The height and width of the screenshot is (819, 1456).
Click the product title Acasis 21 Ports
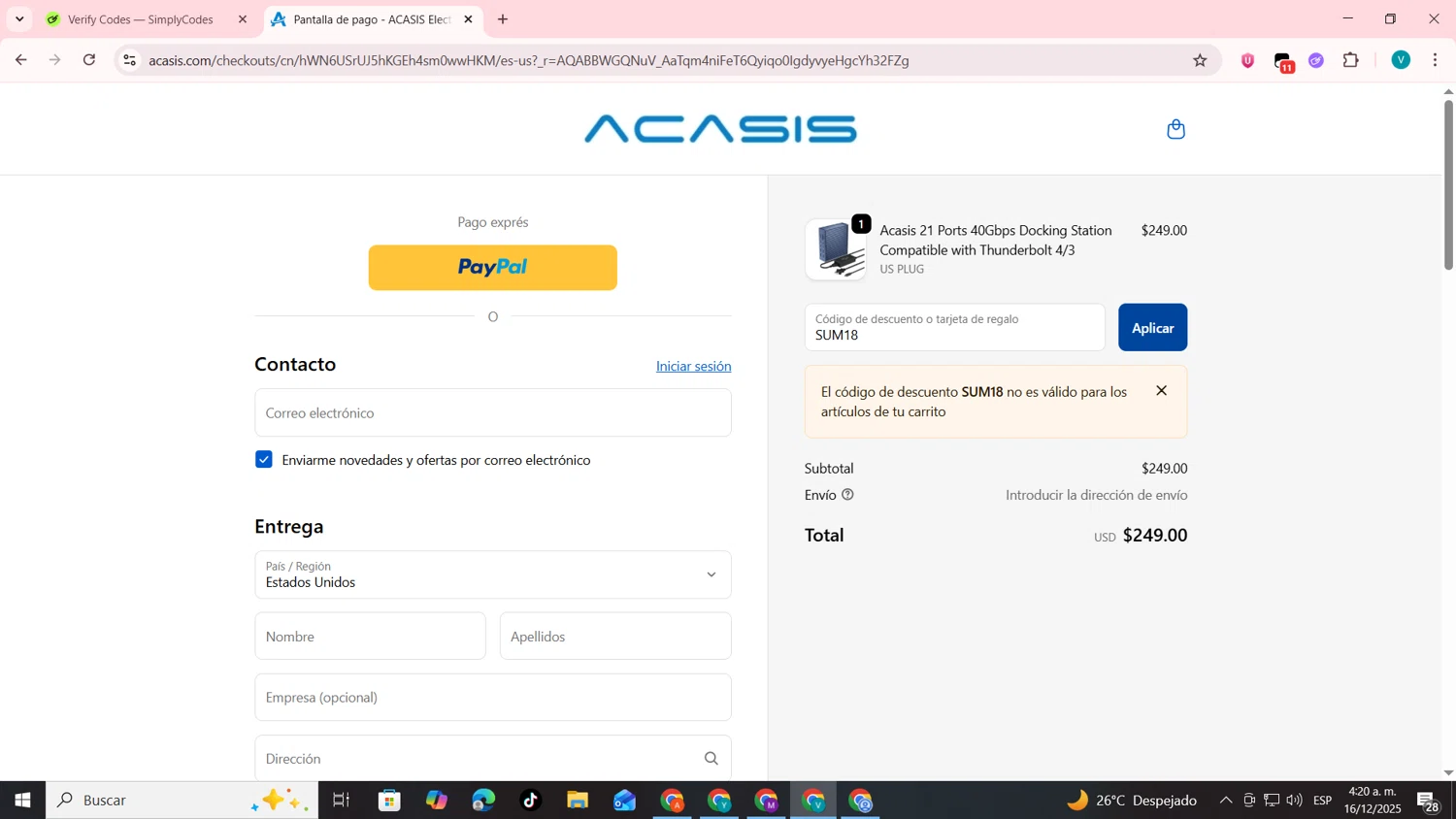[996, 240]
